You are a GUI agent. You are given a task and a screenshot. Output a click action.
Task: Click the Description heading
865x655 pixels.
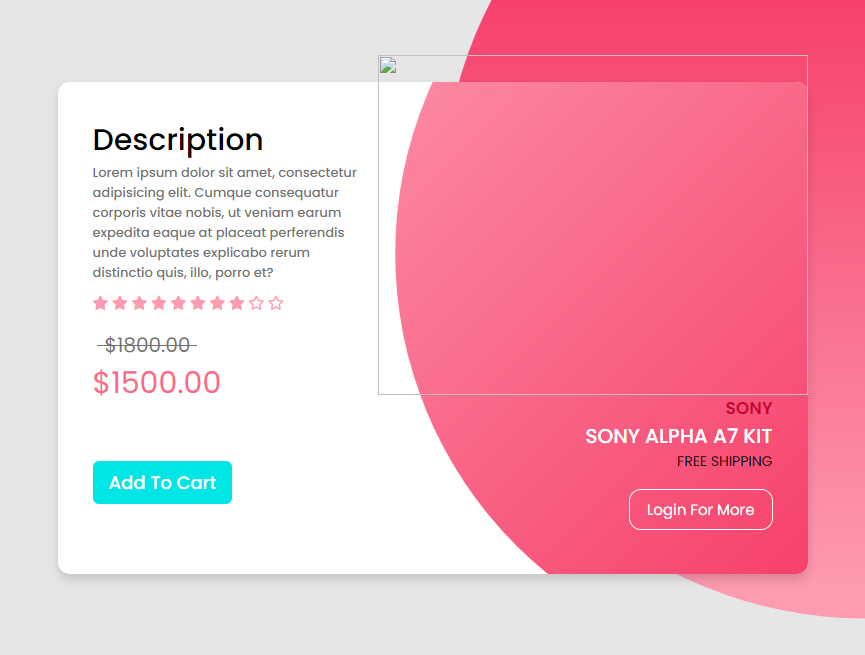pyautogui.click(x=178, y=140)
